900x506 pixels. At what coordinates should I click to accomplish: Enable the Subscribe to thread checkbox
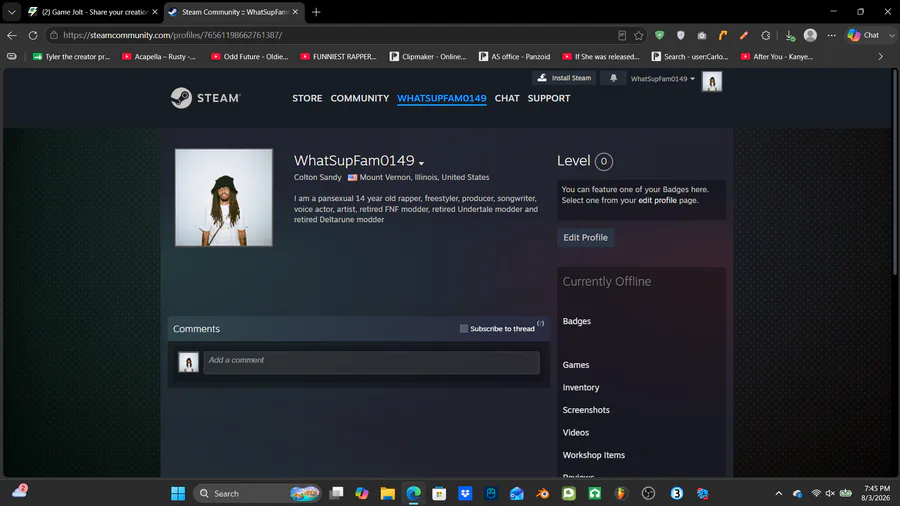coord(464,329)
